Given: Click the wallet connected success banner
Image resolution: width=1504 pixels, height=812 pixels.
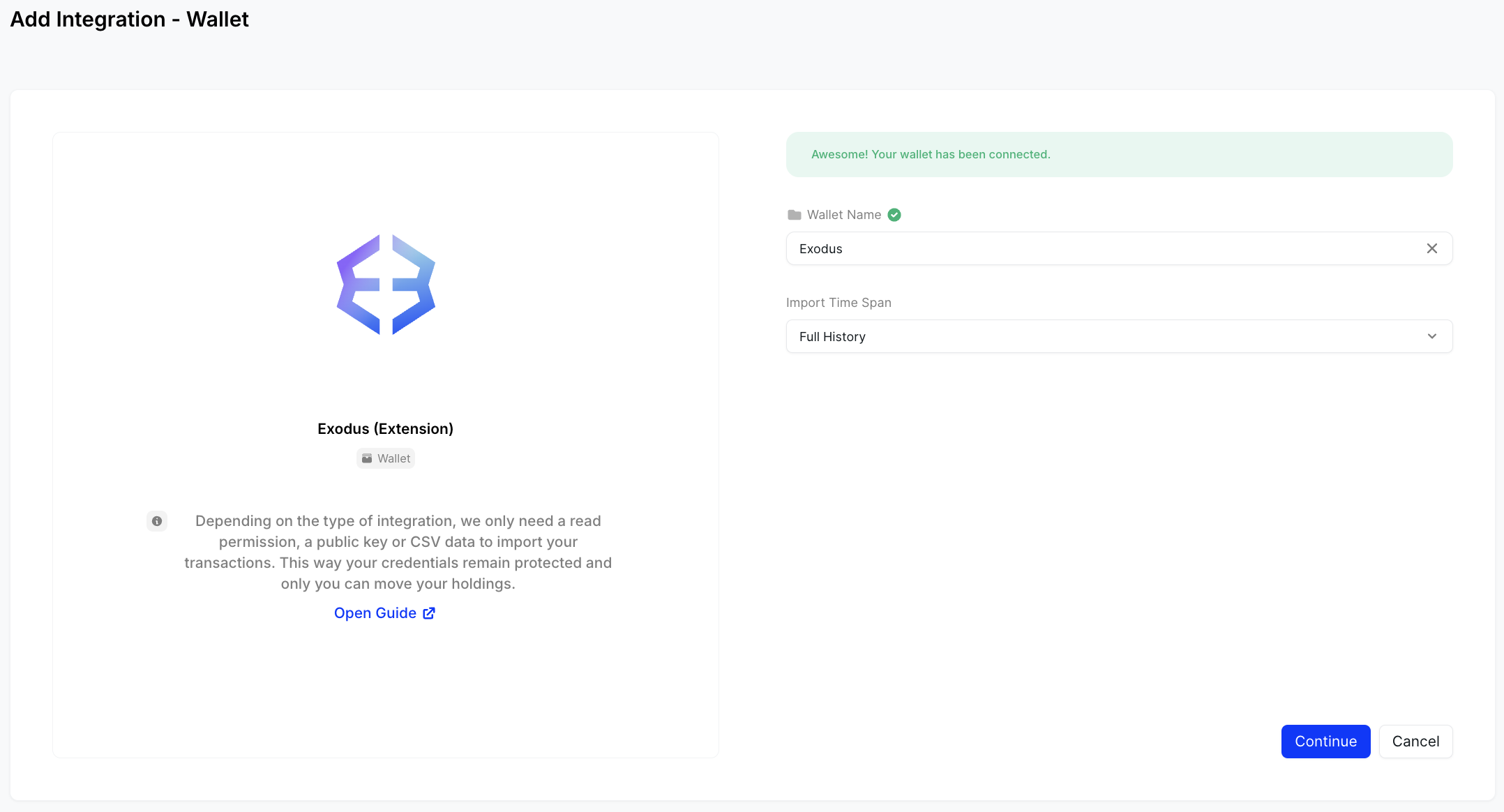Looking at the screenshot, I should pyautogui.click(x=1119, y=154).
